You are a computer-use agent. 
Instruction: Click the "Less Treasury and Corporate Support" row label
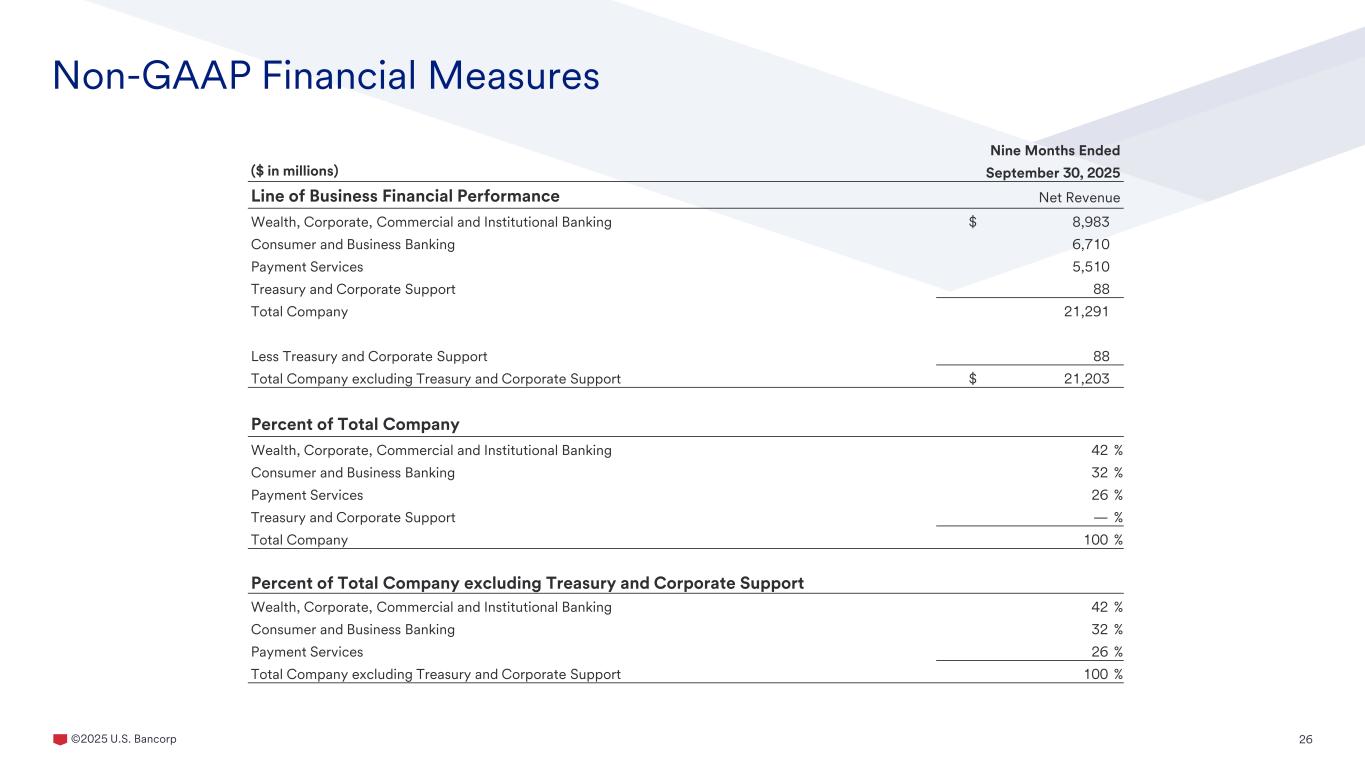pos(369,357)
